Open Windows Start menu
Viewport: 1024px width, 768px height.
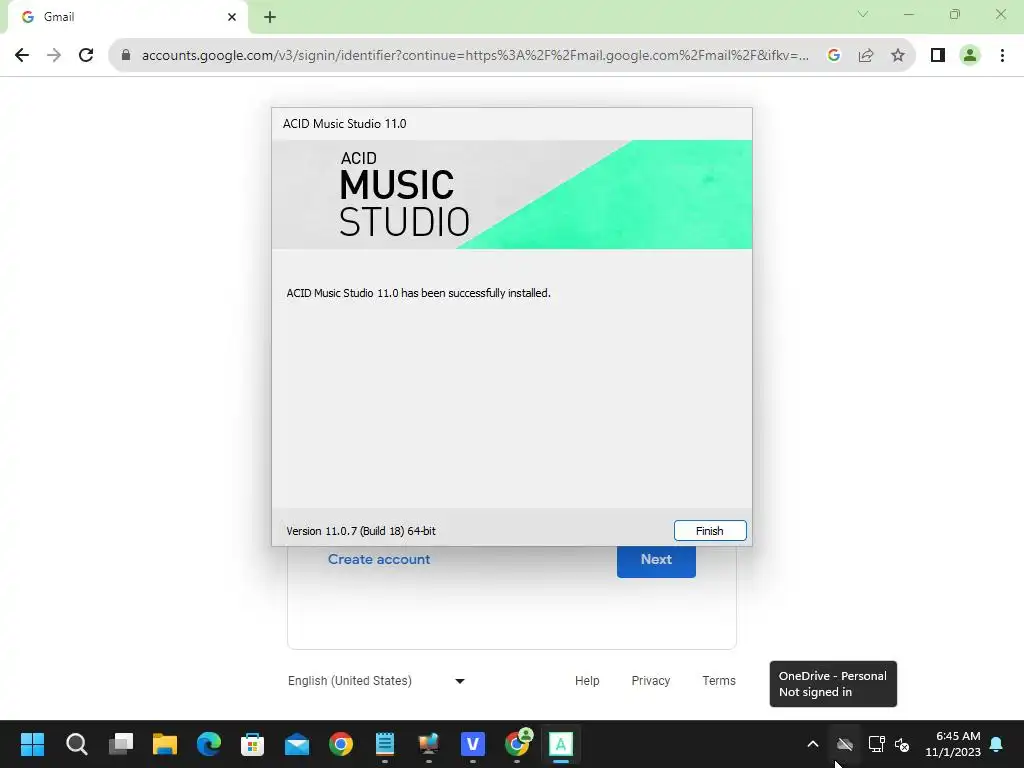pyautogui.click(x=32, y=744)
